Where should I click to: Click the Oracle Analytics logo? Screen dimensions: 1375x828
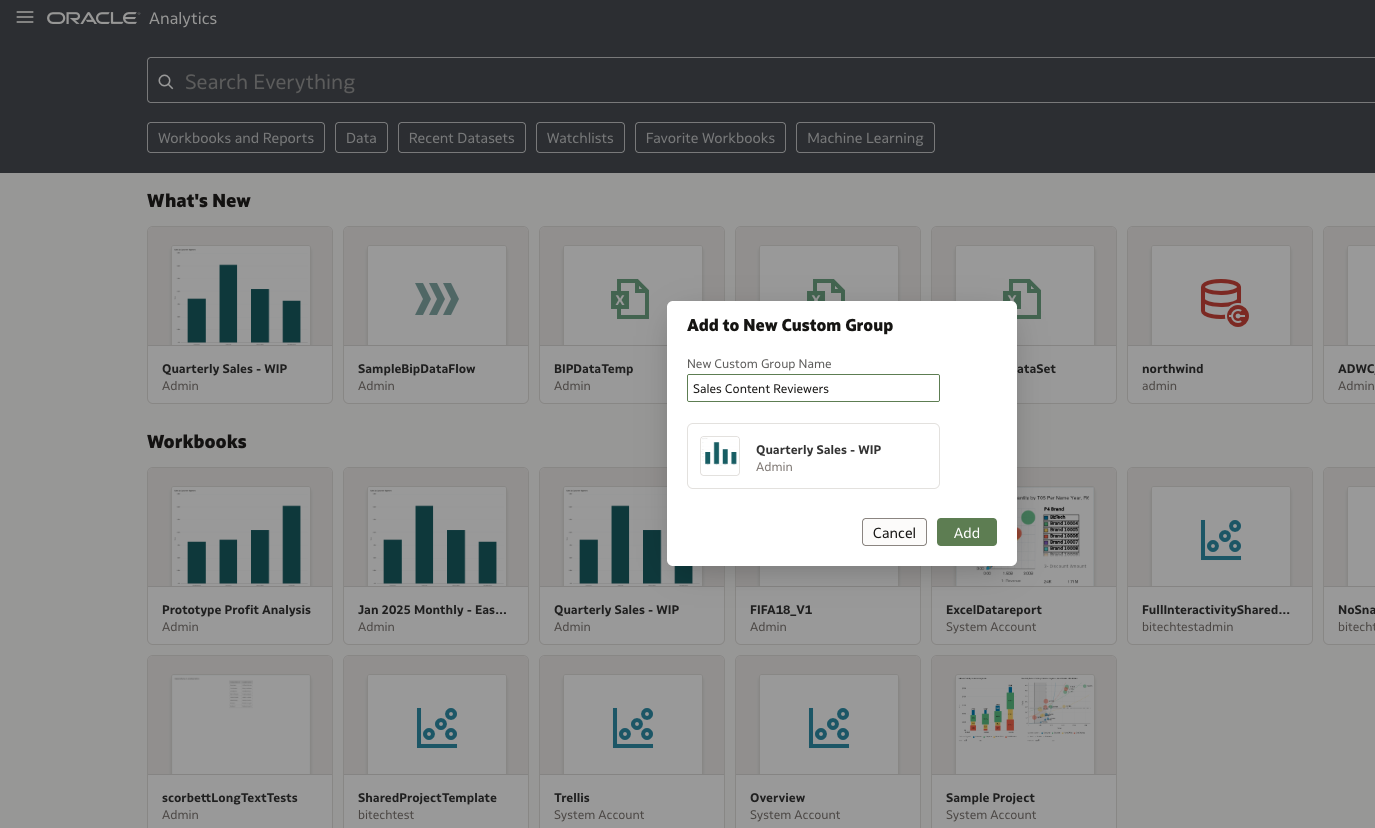(132, 18)
